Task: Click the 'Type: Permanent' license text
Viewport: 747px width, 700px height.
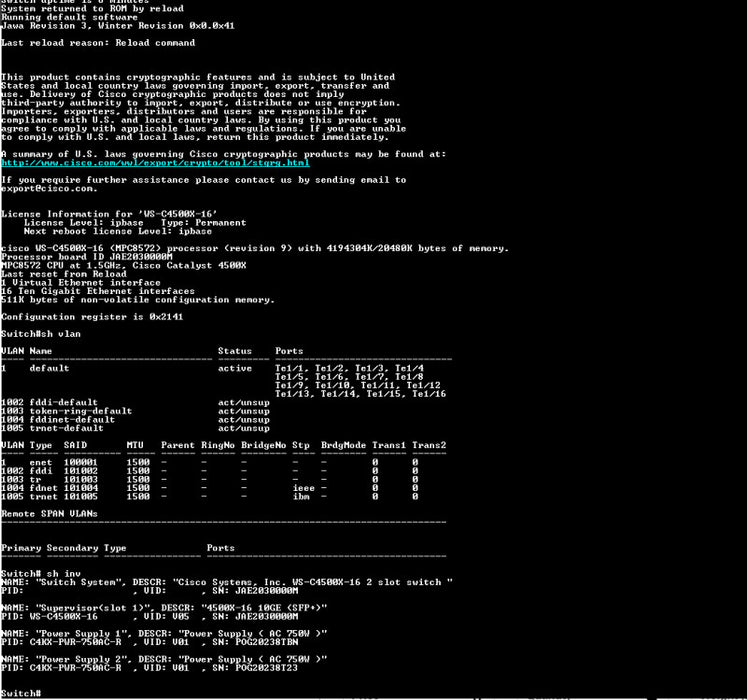Action: click(x=203, y=223)
